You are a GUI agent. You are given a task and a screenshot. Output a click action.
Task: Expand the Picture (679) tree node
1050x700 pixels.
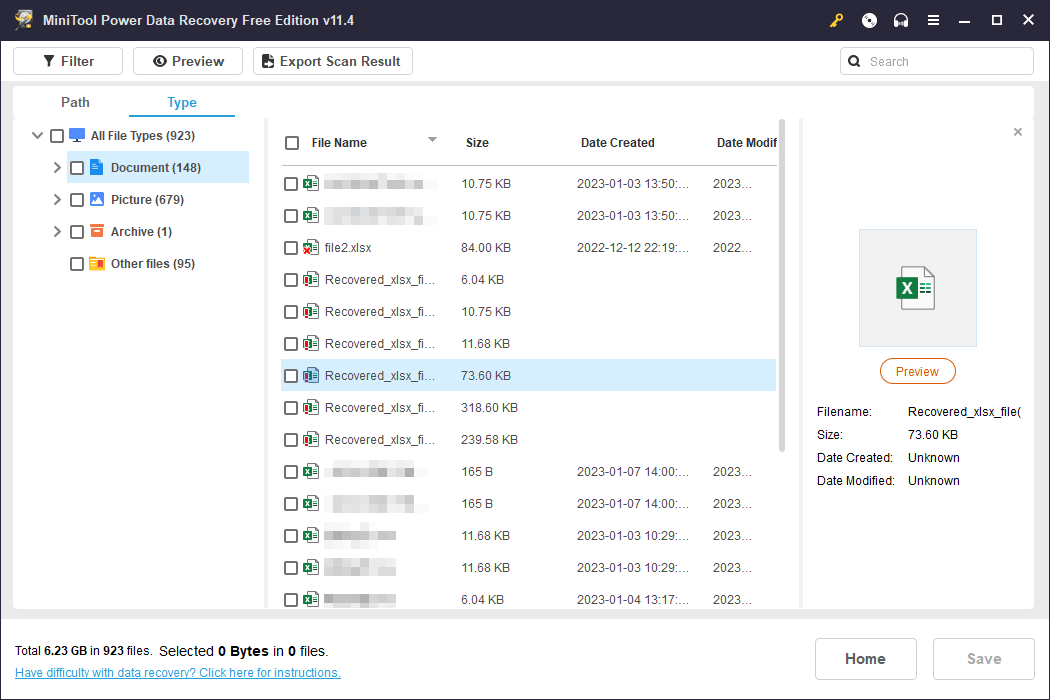tap(57, 200)
